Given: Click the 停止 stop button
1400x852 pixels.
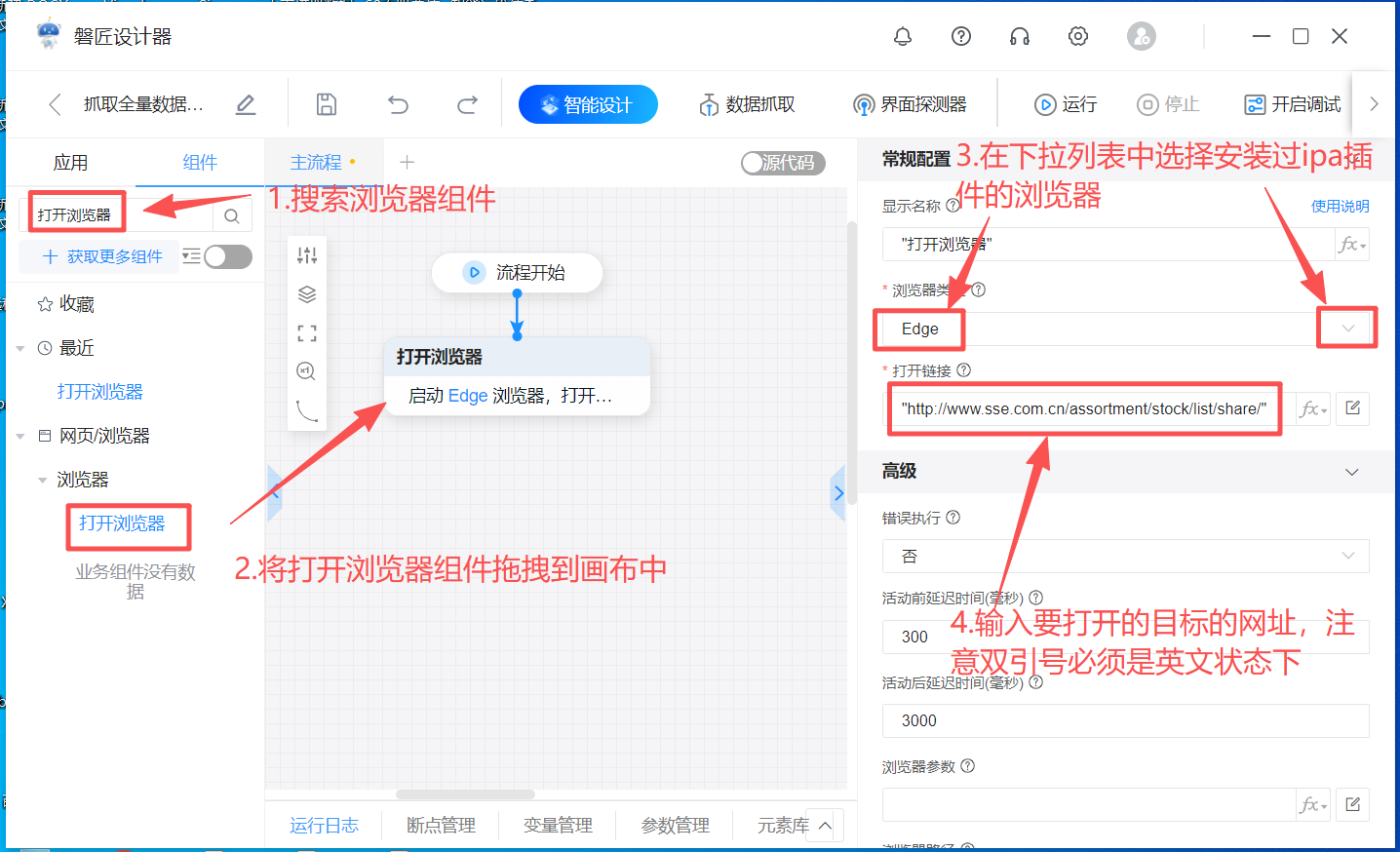Looking at the screenshot, I should coord(1168,104).
